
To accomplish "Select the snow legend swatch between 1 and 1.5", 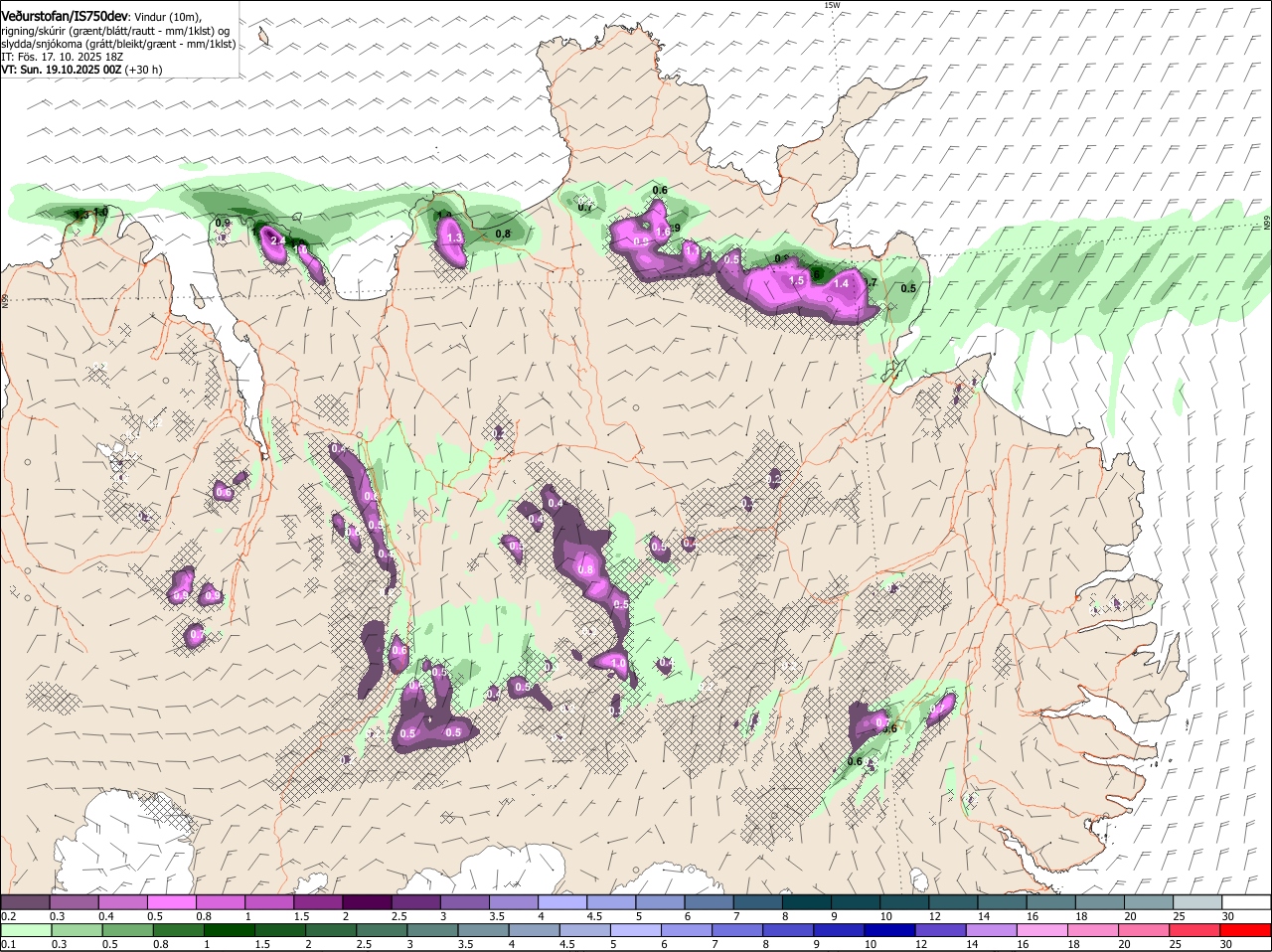I will (x=269, y=901).
